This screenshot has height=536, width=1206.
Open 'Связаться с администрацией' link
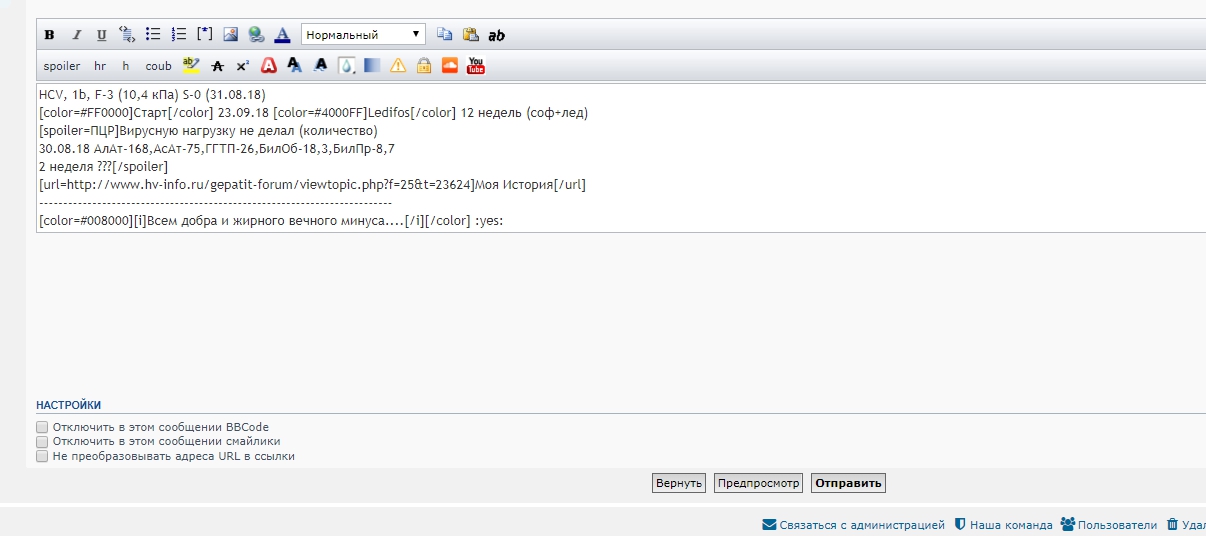point(853,524)
